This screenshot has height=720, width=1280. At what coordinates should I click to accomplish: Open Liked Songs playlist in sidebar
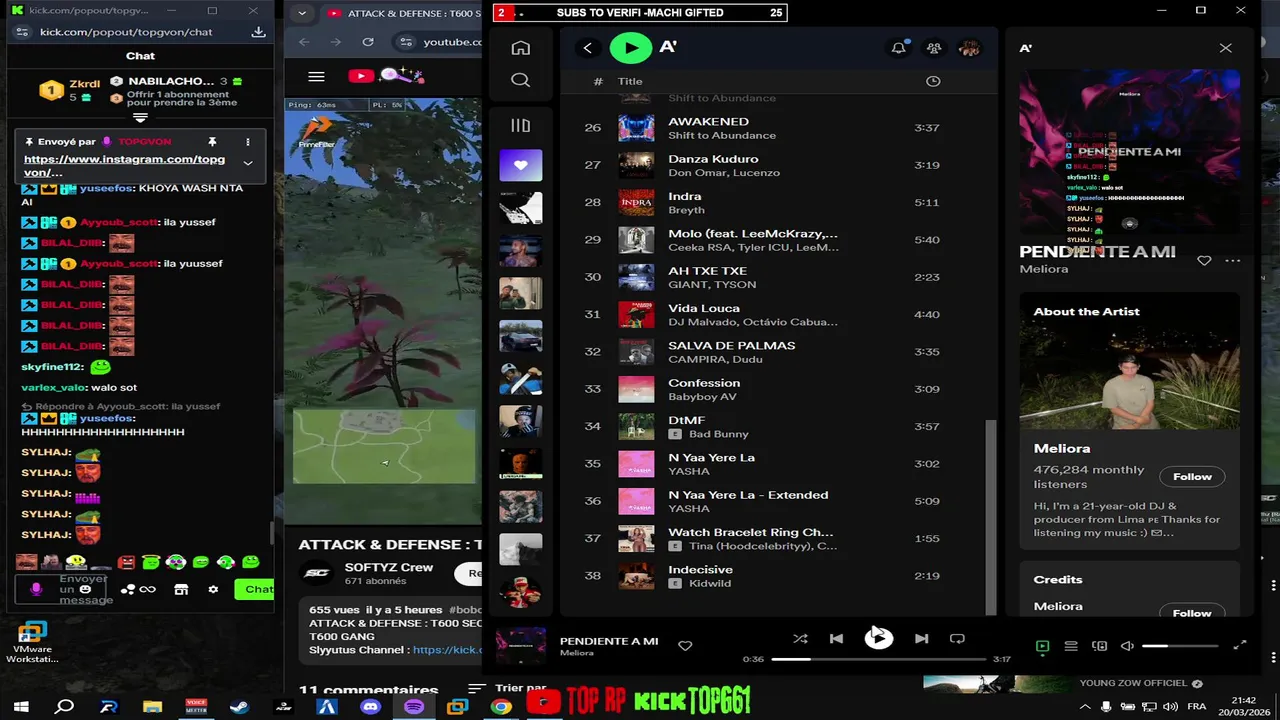[x=520, y=165]
